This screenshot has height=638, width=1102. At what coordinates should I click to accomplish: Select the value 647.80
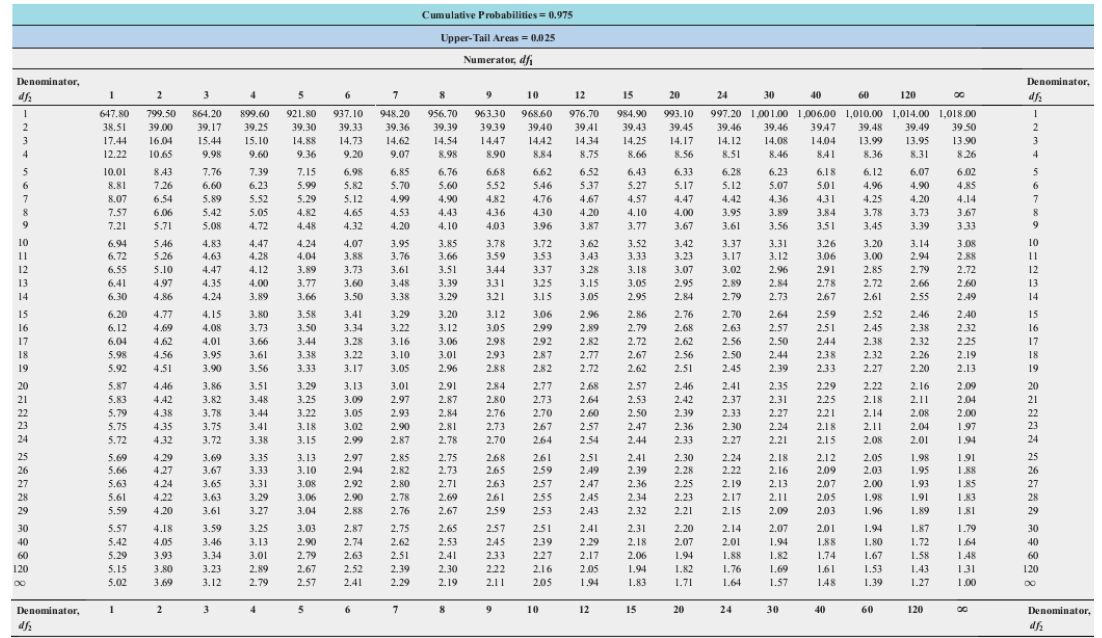click(115, 114)
